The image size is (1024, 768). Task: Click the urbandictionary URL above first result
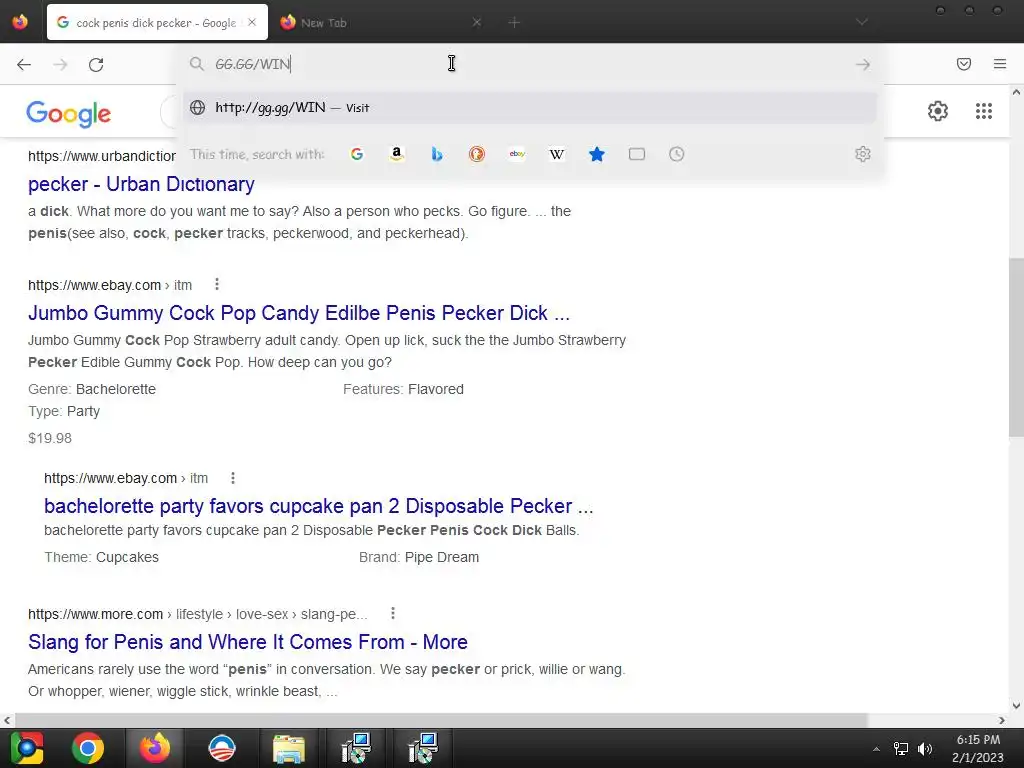click(x=102, y=156)
